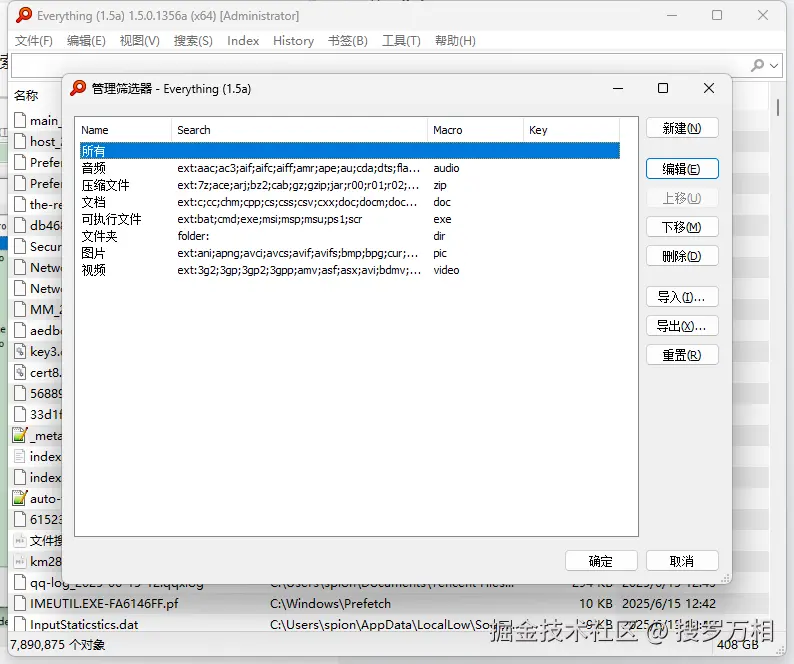Open the 书签(B) menu
Screen dimensions: 794x664
tap(347, 41)
